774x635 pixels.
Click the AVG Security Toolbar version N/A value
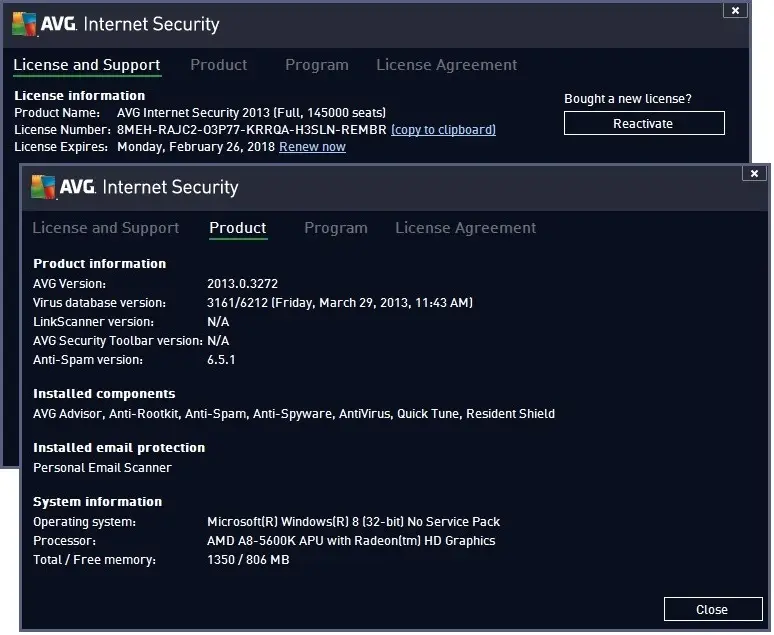pyautogui.click(x=218, y=341)
